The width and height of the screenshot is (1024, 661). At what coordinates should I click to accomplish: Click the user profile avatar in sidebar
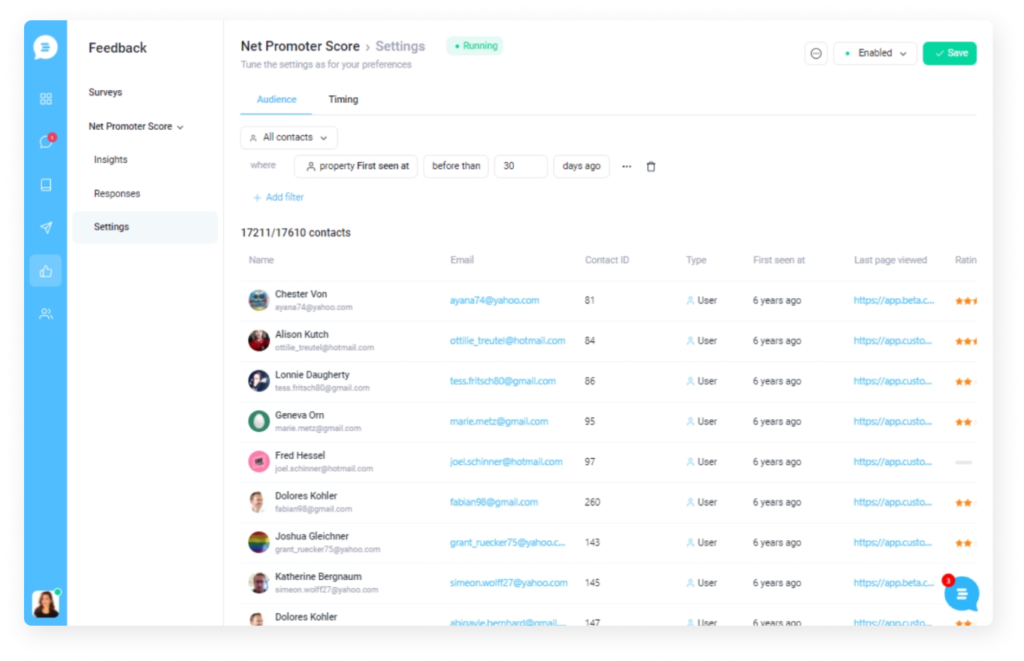click(46, 604)
